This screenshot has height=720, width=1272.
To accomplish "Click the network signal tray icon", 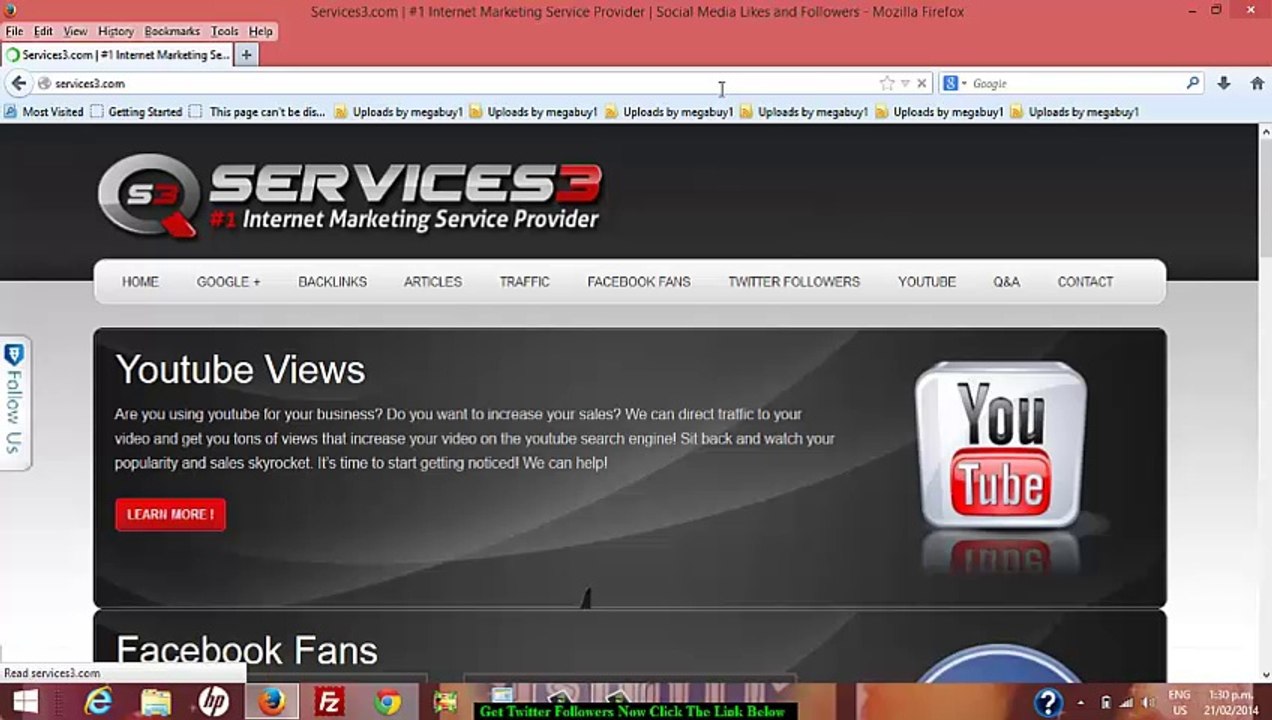I will click(1127, 702).
